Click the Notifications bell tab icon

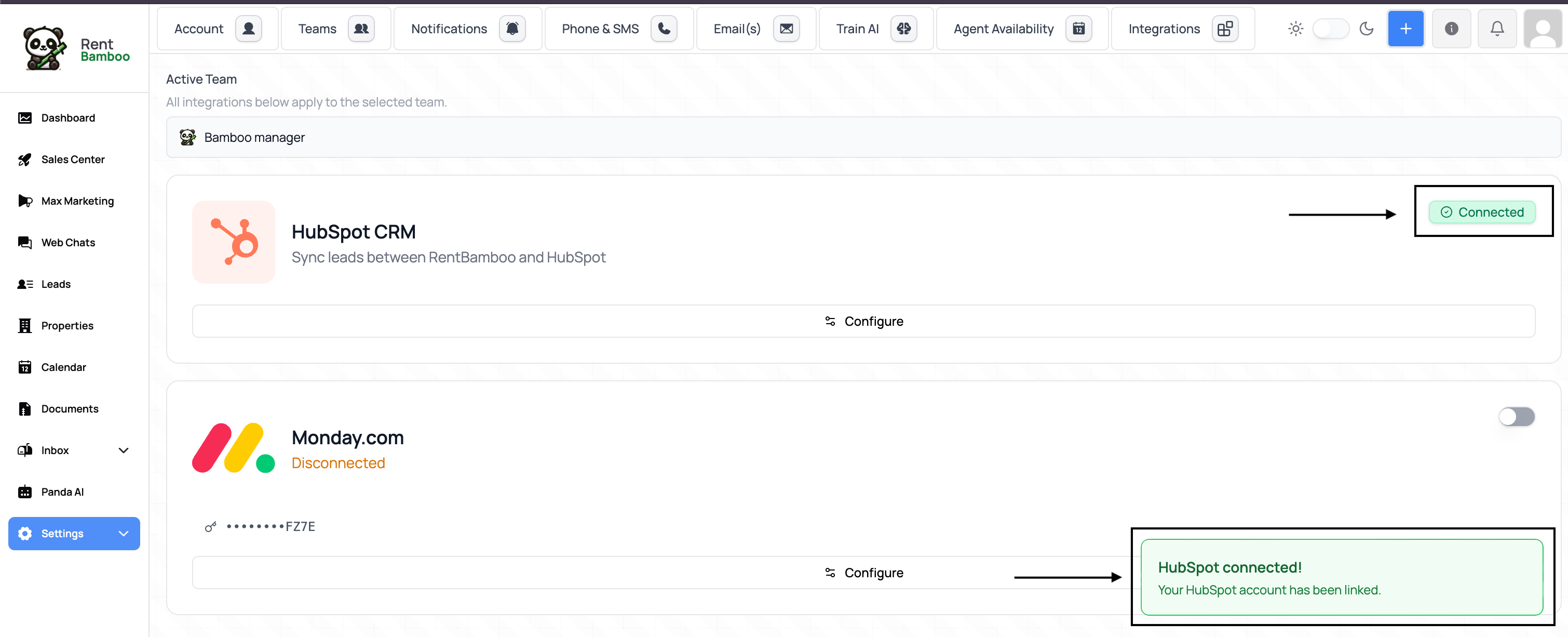[x=512, y=29]
